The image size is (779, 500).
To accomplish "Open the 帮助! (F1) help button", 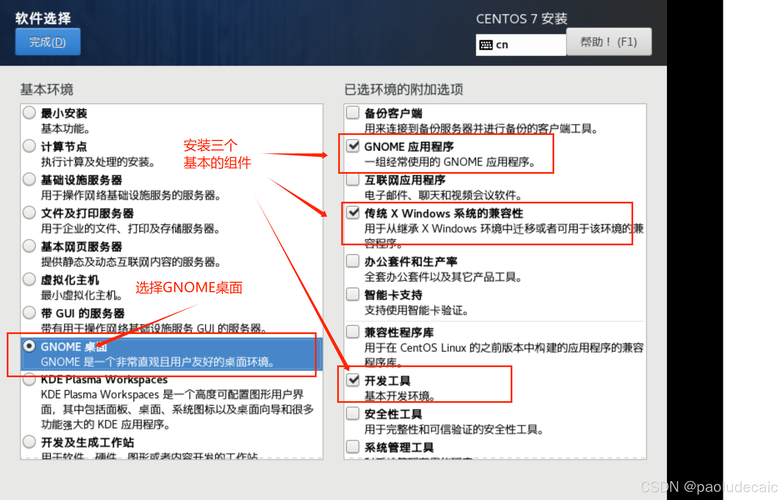I will click(x=609, y=42).
